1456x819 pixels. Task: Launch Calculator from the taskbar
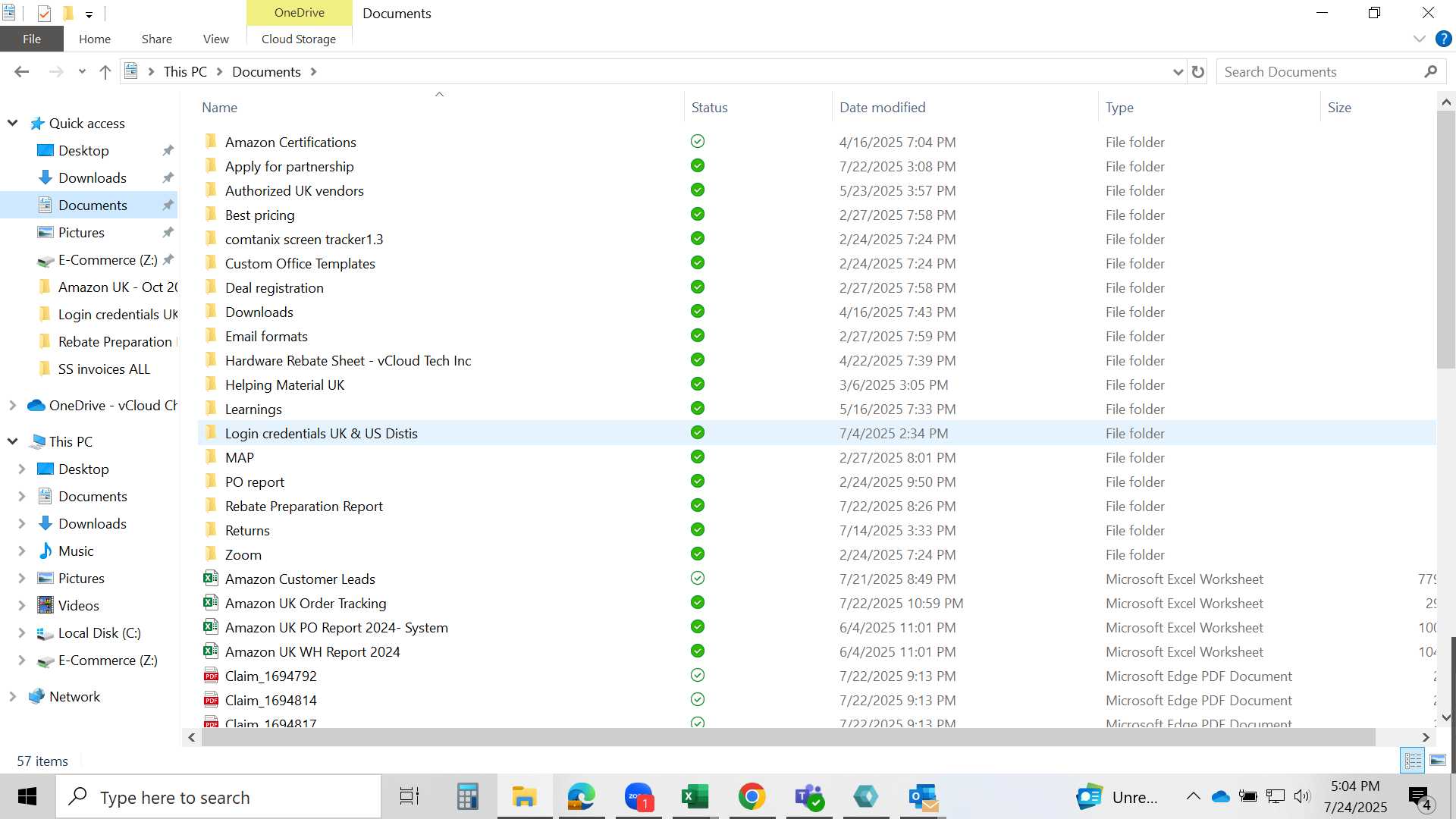click(x=467, y=797)
